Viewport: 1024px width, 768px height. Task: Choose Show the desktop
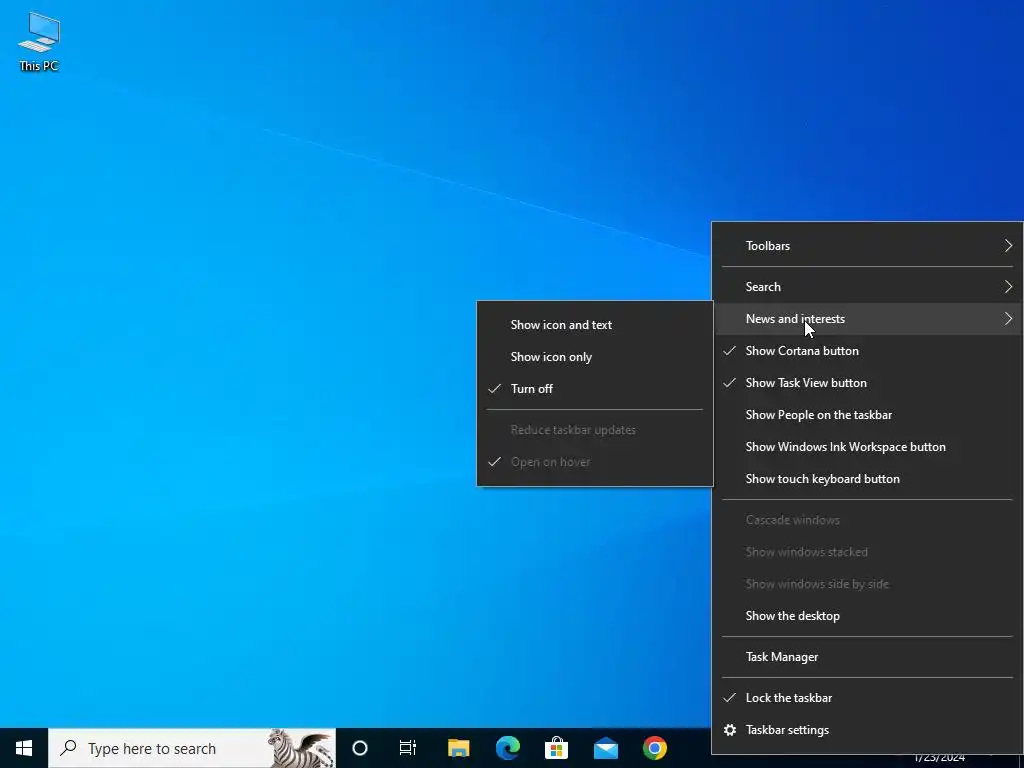pos(867,616)
